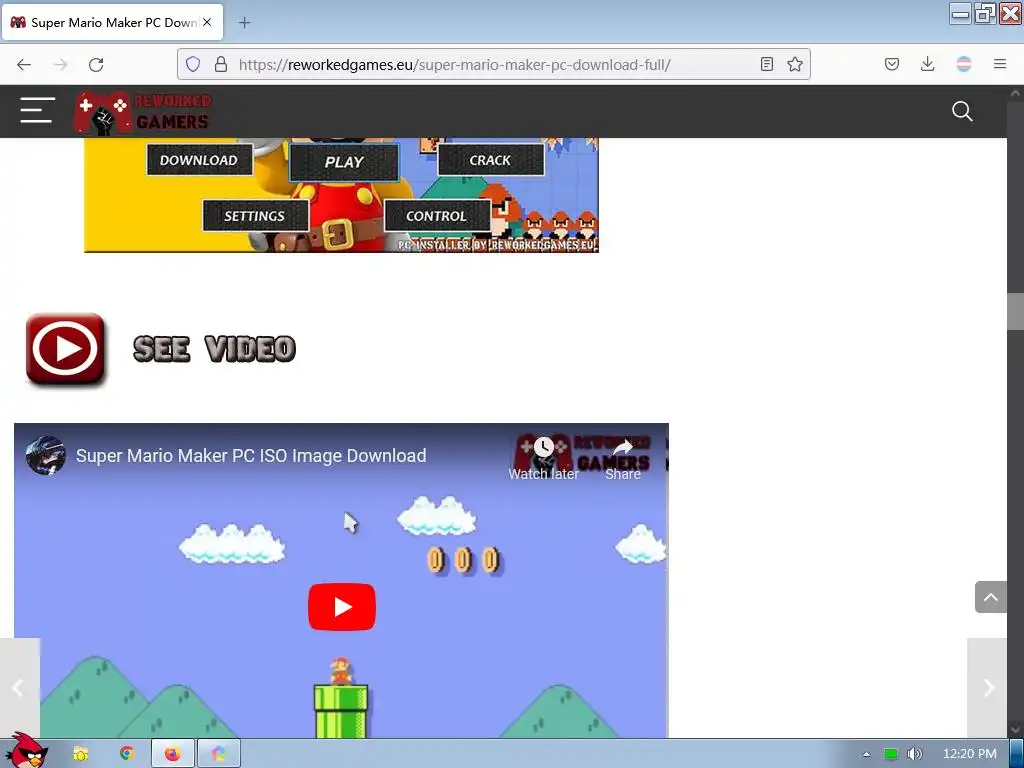
Task: Show hidden system tray icons
Action: (x=866, y=754)
